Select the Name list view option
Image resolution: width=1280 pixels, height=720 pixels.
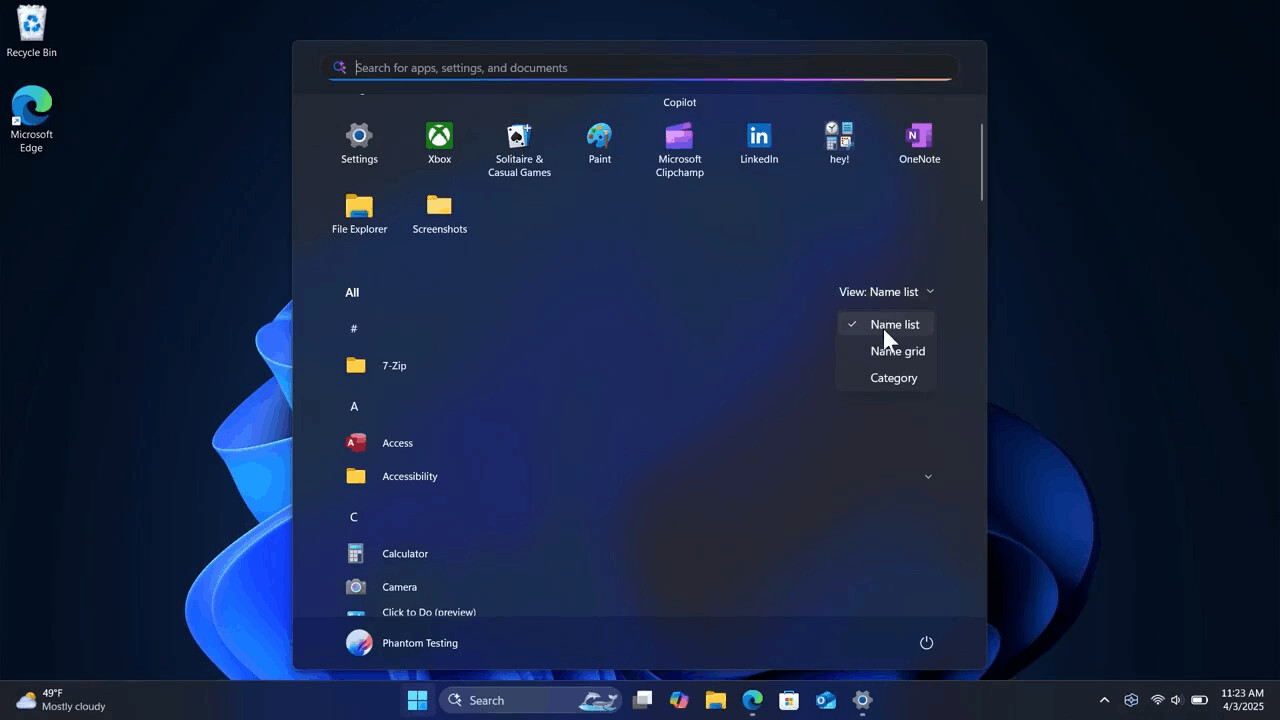(x=886, y=324)
